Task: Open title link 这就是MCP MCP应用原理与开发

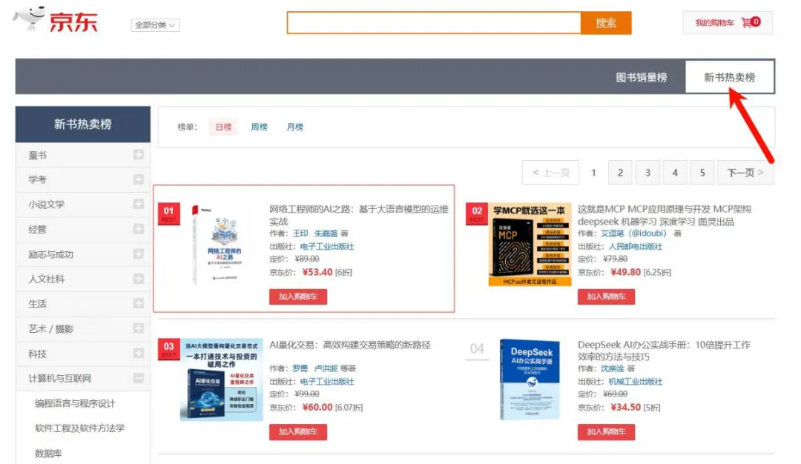Action: click(x=665, y=215)
